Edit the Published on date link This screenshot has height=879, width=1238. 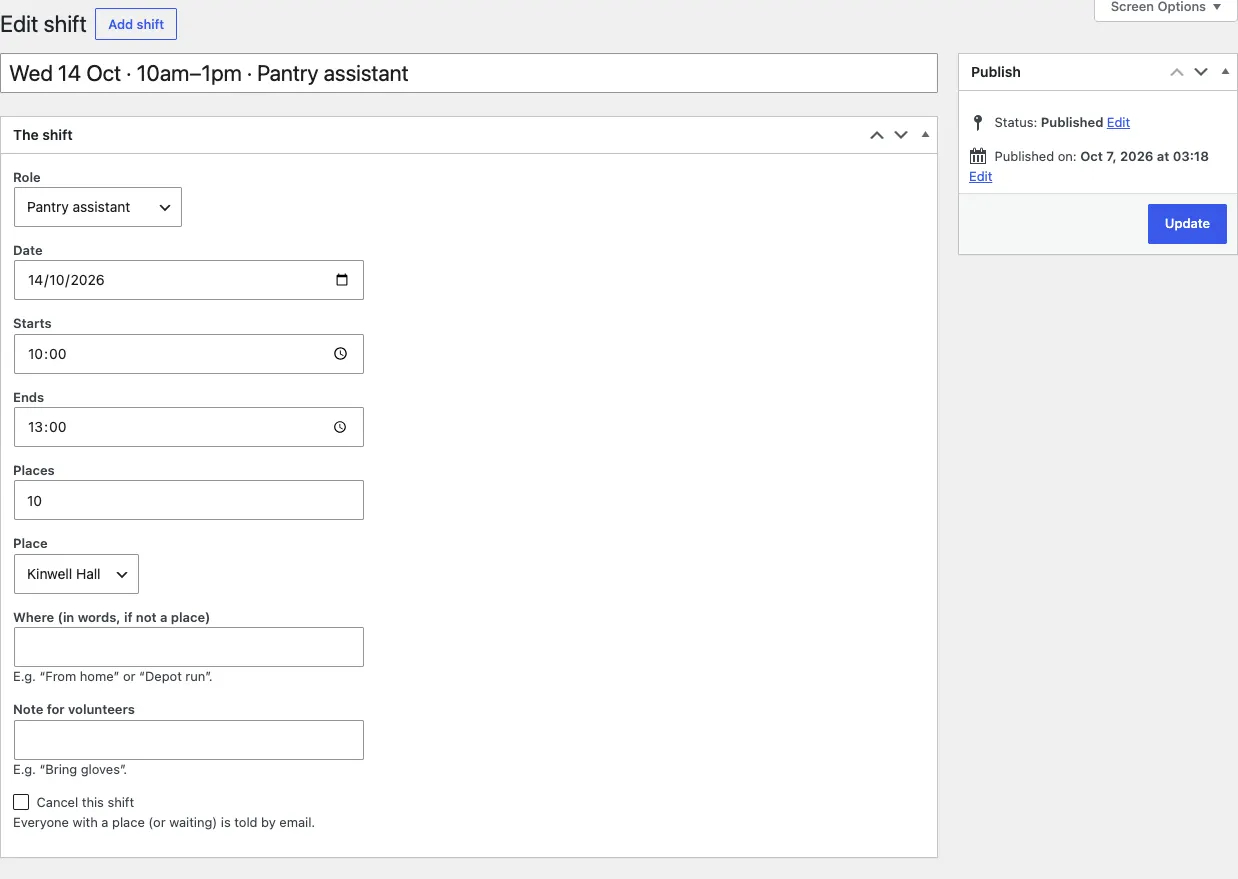(981, 177)
